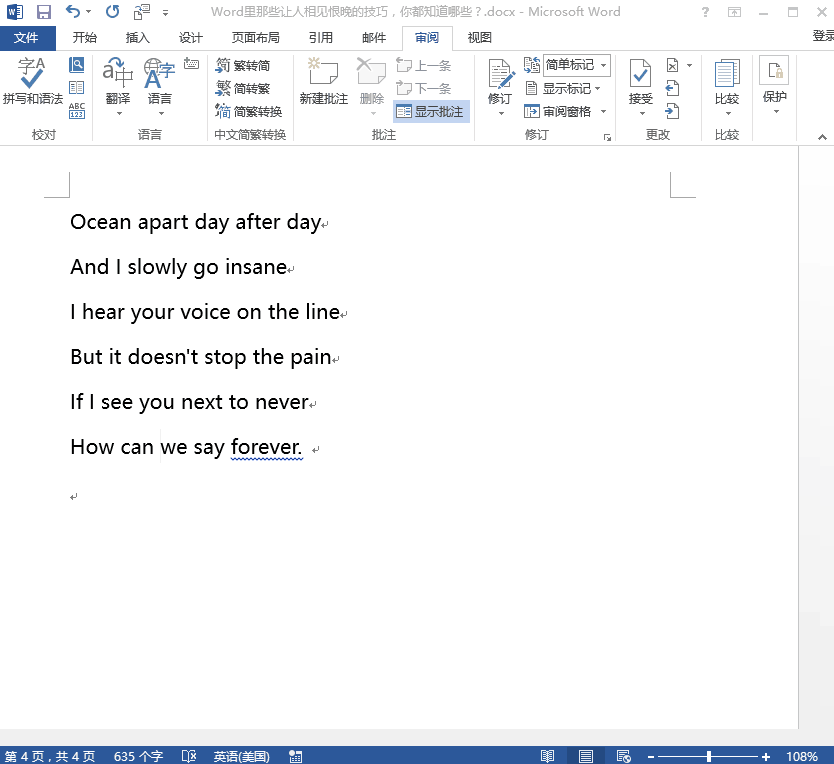The image size is (834, 764).
Task: Run 拼写和语法 spelling check
Action: tap(32, 81)
